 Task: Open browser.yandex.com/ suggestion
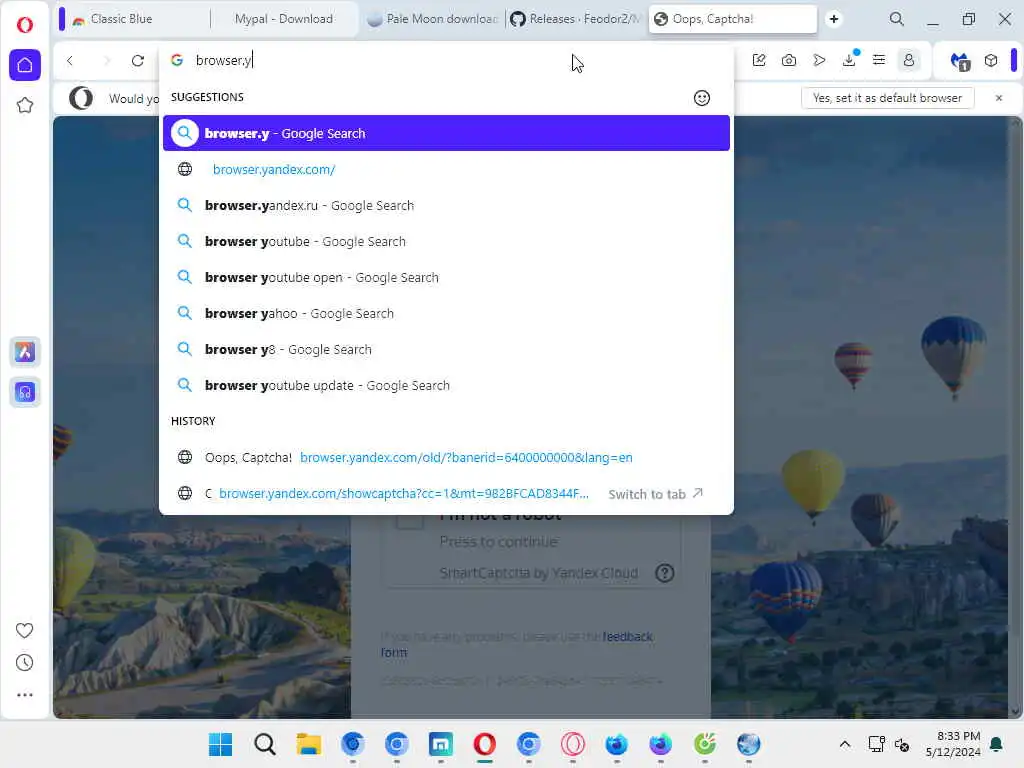pyautogui.click(x=446, y=169)
